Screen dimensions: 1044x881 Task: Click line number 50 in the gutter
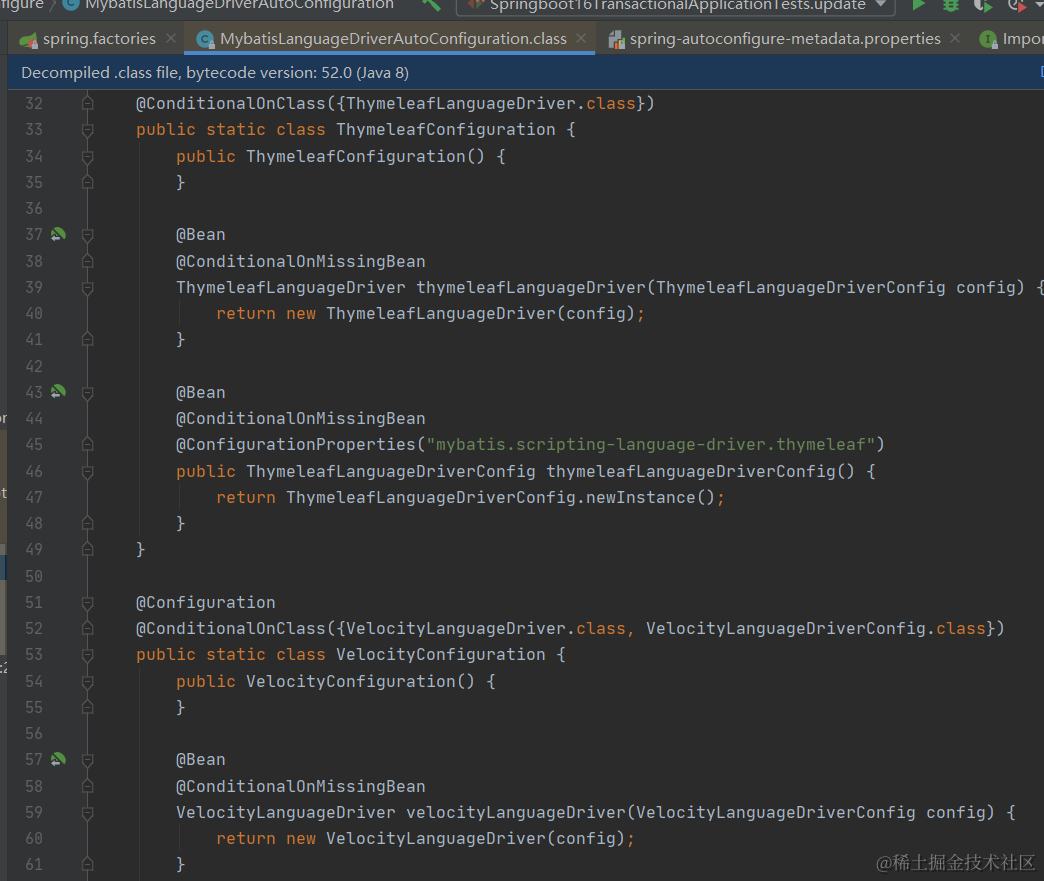[x=34, y=576]
